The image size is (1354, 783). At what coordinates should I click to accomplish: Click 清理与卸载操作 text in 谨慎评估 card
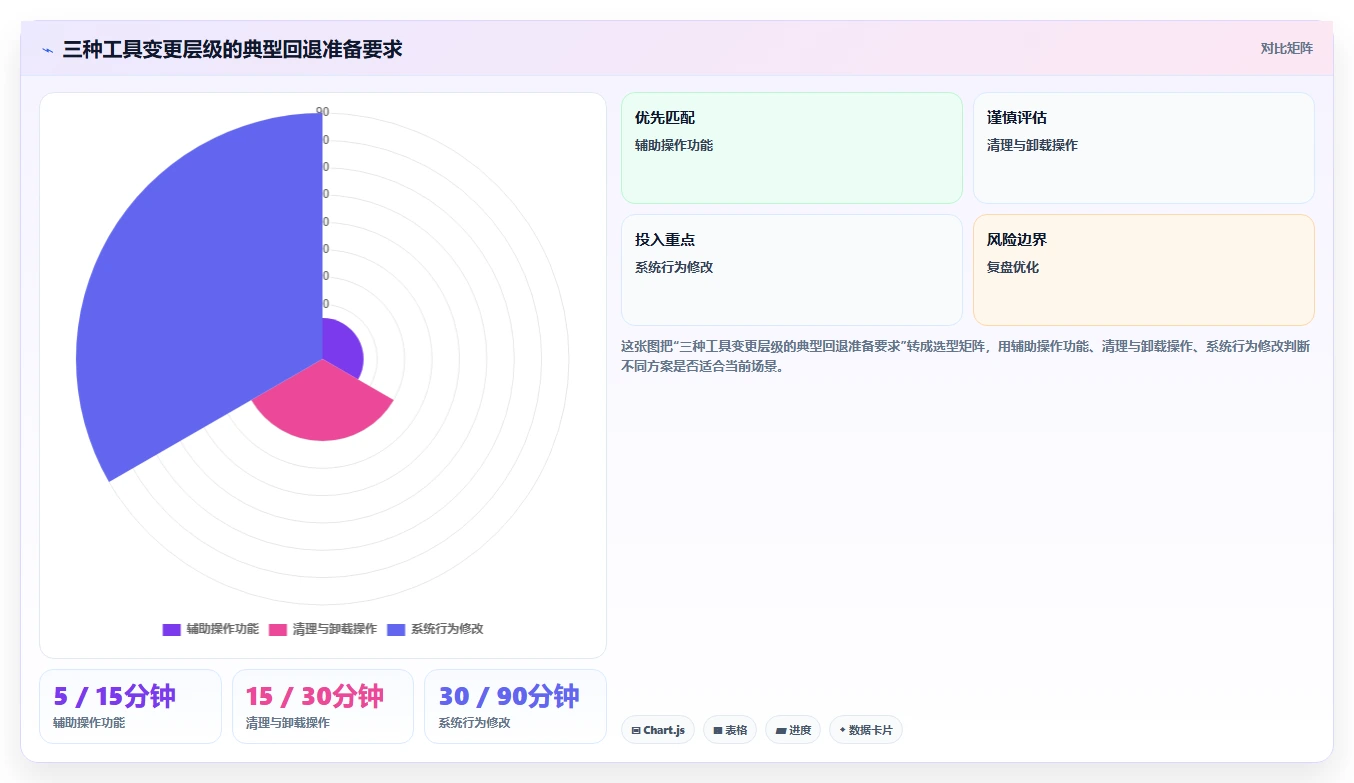(1032, 145)
